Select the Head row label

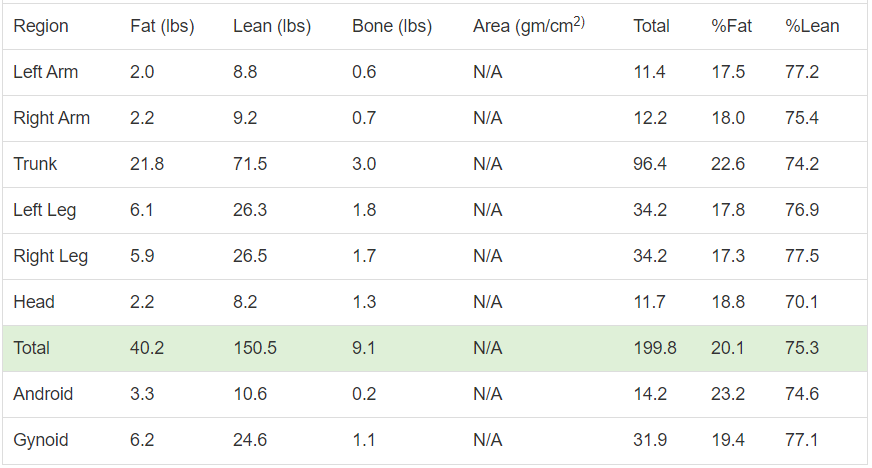tap(34, 302)
